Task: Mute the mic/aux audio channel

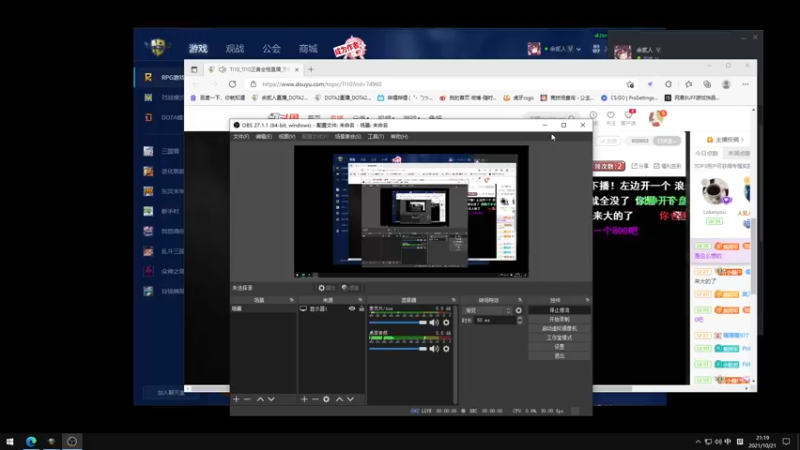Action: pos(434,322)
